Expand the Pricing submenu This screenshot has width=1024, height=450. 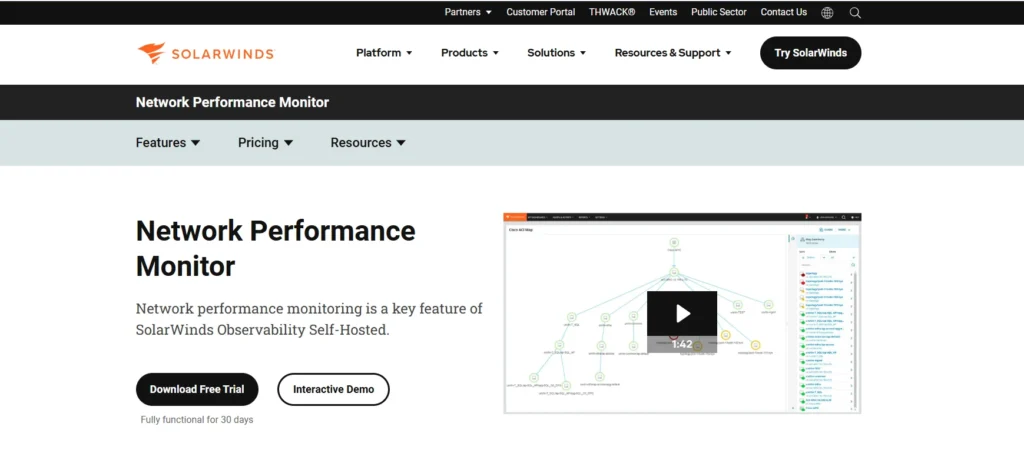click(265, 142)
